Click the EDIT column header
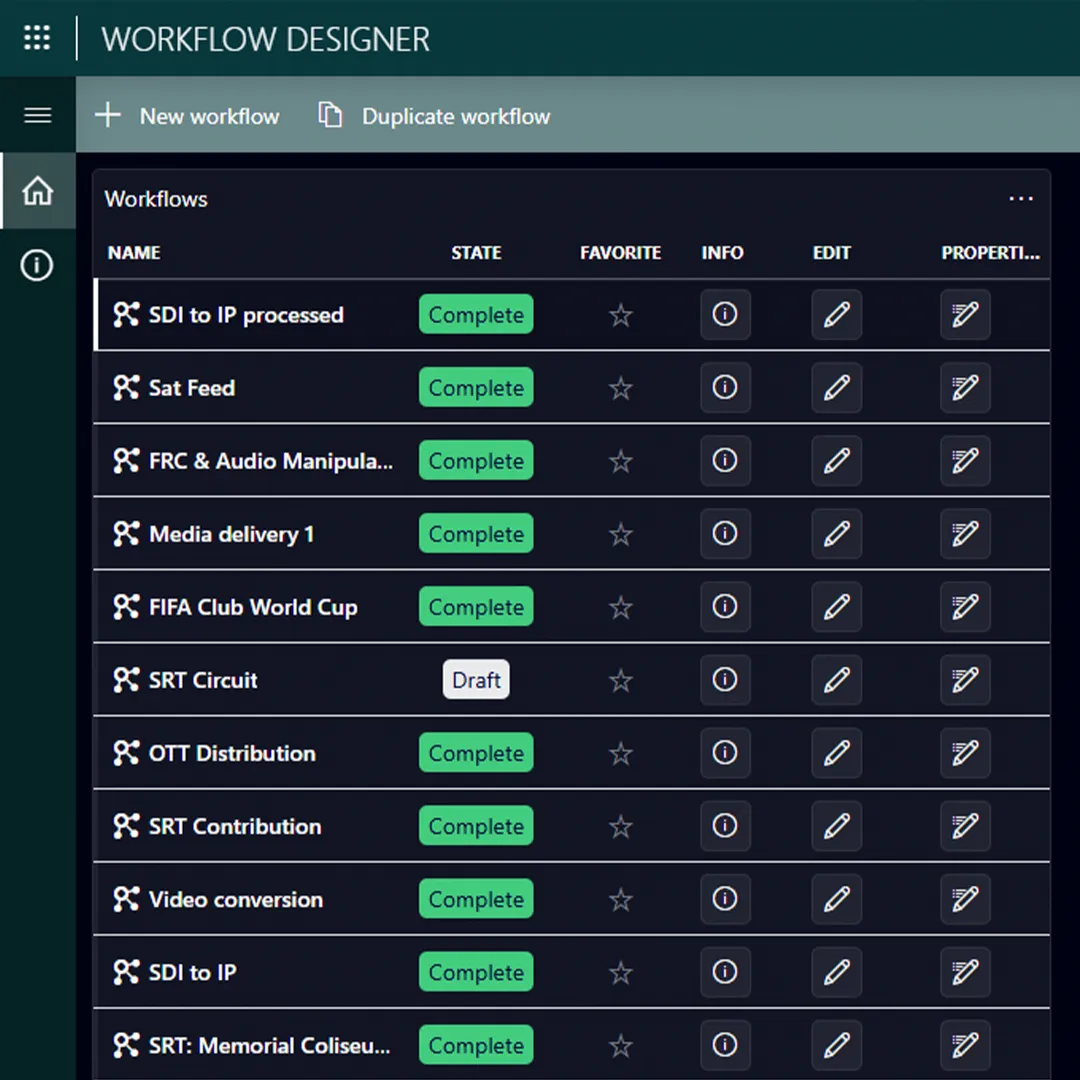Image resolution: width=1080 pixels, height=1080 pixels. click(x=831, y=253)
